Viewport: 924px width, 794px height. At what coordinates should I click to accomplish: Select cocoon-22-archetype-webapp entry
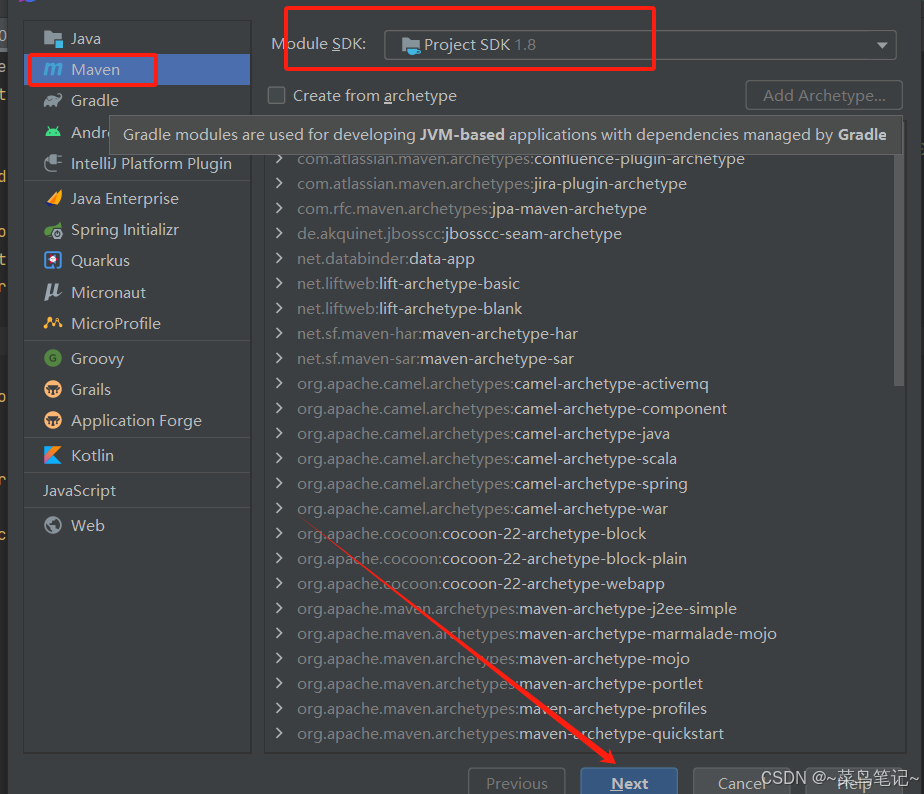481,583
